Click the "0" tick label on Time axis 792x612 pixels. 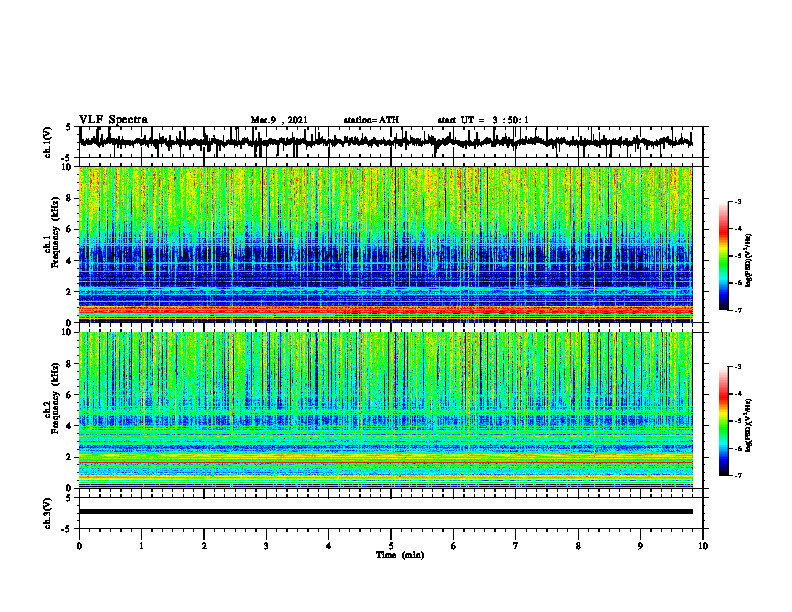(x=79, y=546)
